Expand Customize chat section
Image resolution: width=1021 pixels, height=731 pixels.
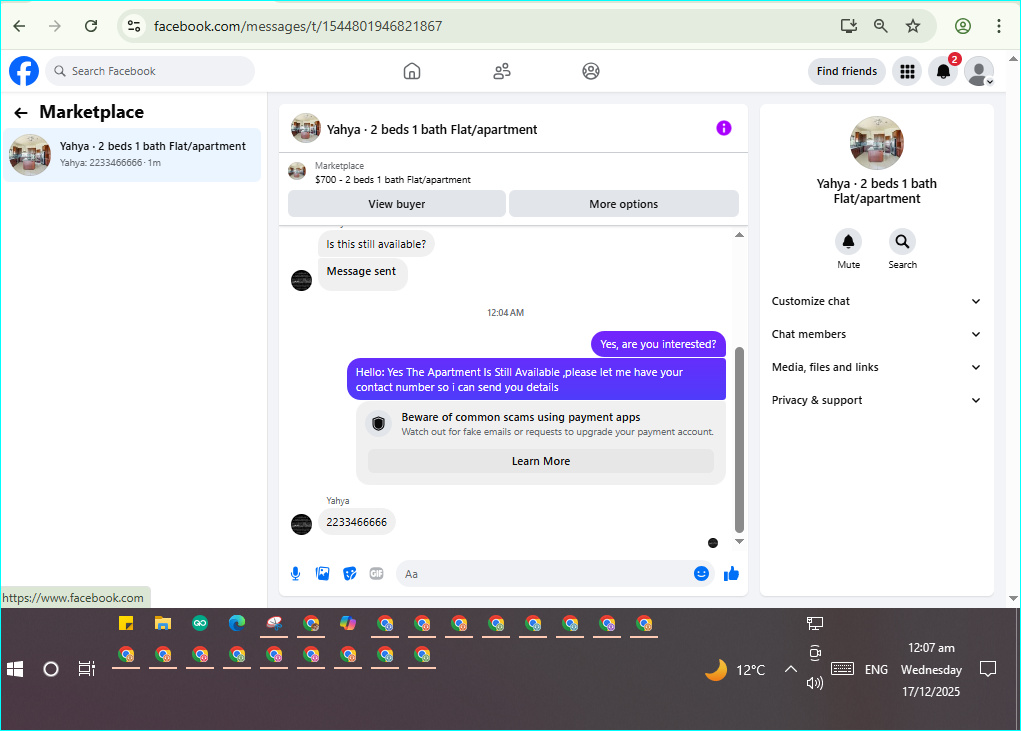pos(876,301)
